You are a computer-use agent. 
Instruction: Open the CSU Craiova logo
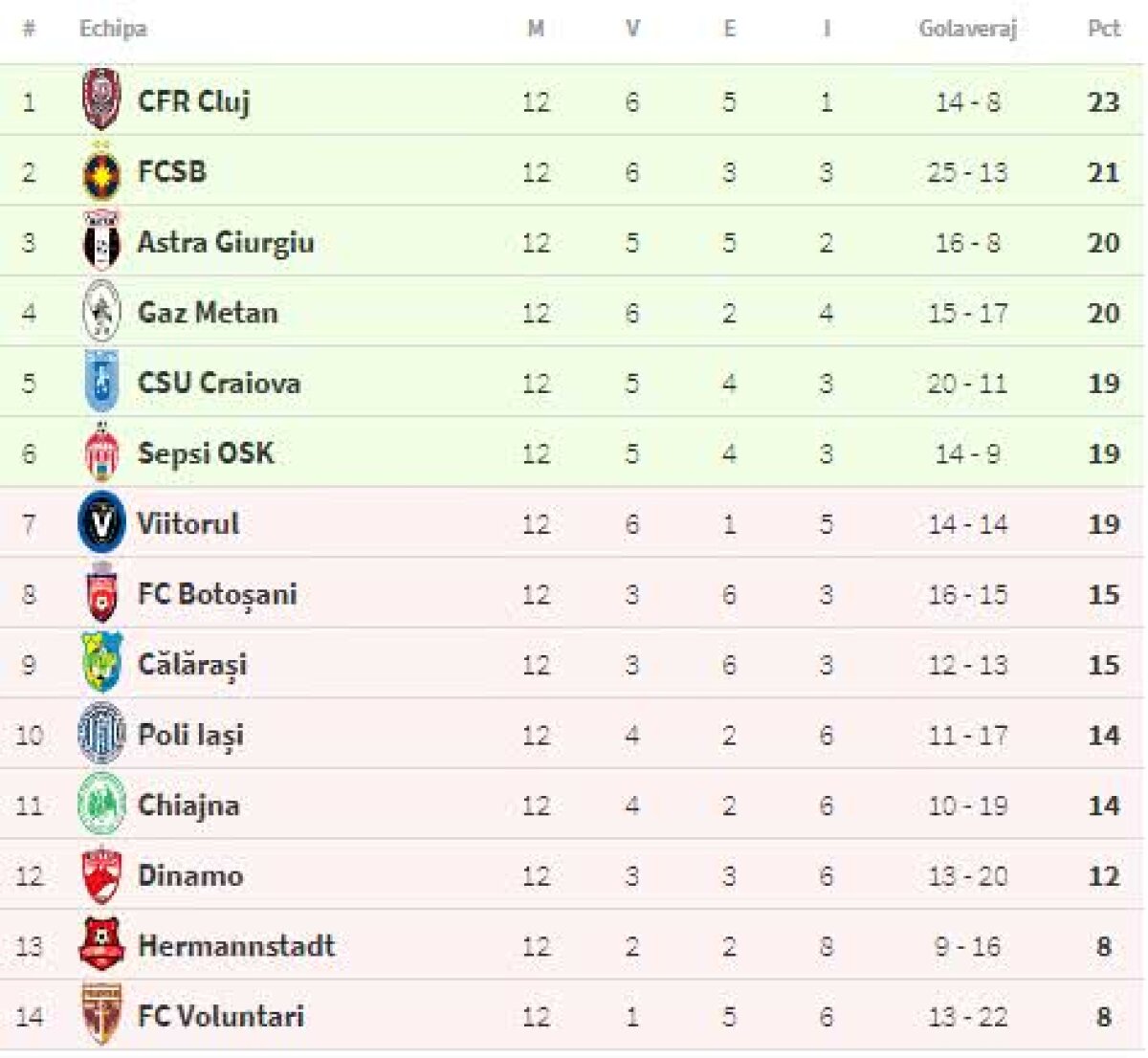[x=101, y=383]
